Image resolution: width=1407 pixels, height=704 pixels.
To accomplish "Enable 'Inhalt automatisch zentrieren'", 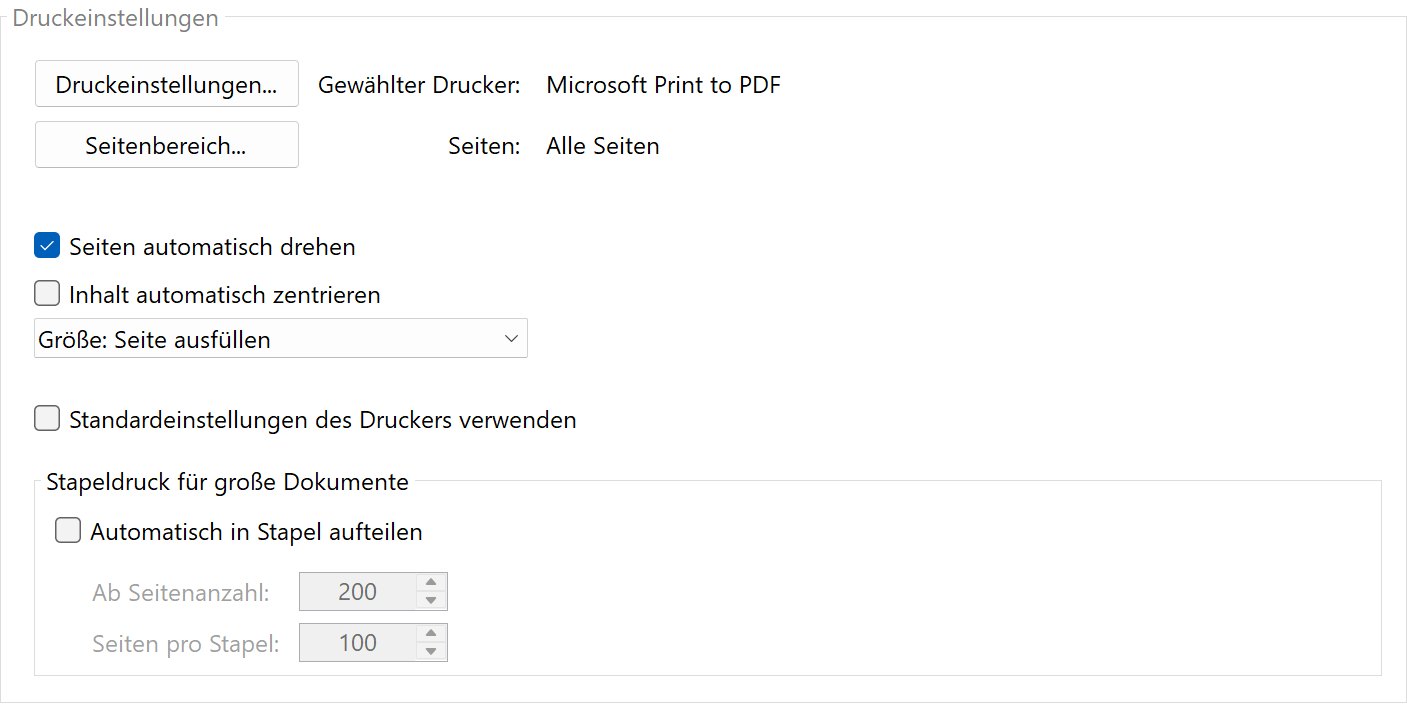I will pos(46,293).
